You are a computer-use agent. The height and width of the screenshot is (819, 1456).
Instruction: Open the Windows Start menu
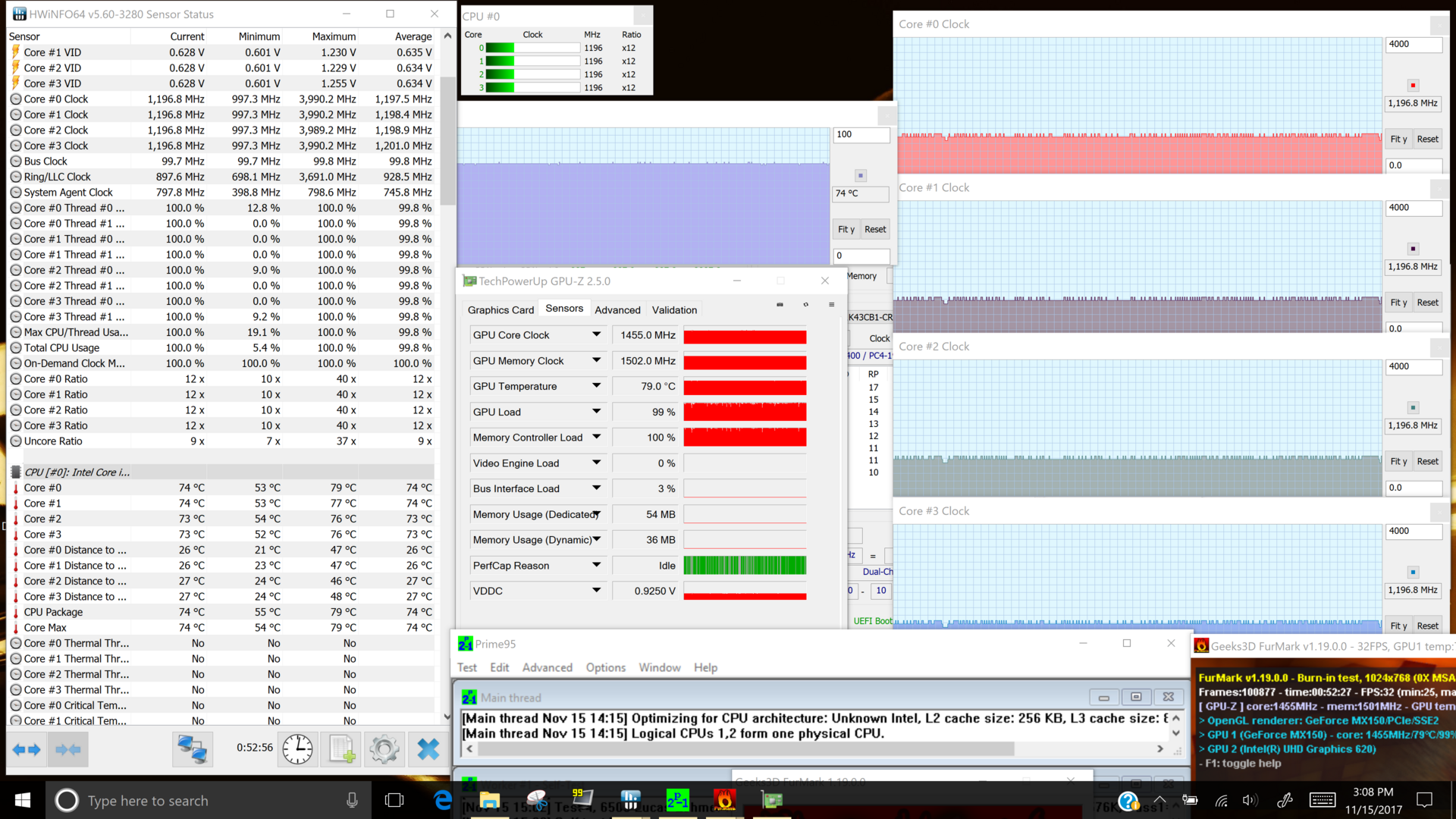[22, 800]
